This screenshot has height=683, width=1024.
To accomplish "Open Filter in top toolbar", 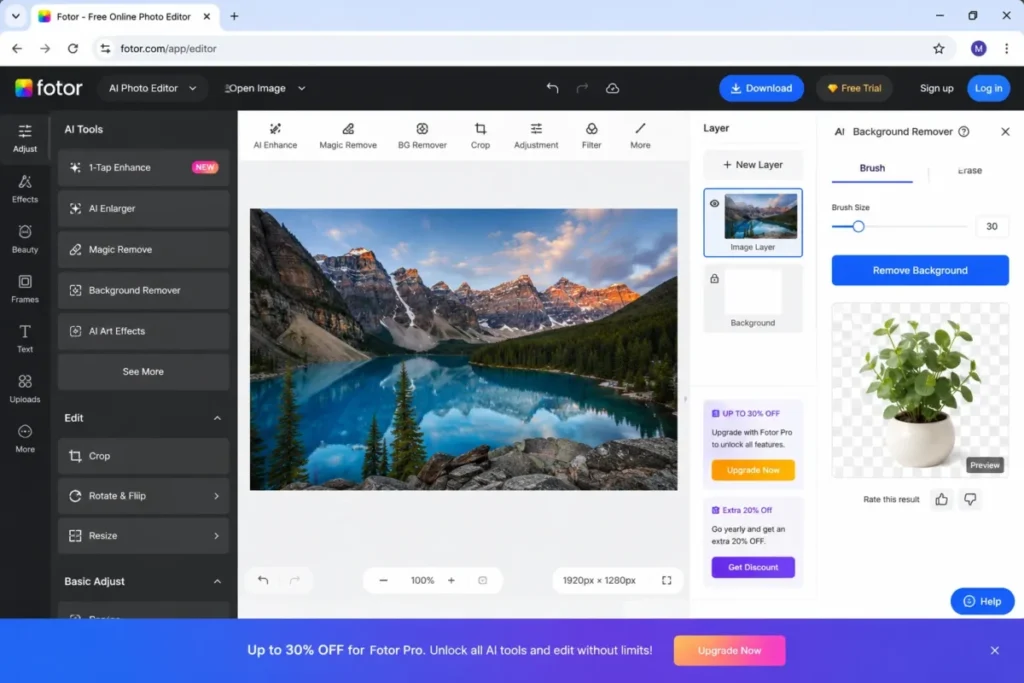I will (591, 136).
